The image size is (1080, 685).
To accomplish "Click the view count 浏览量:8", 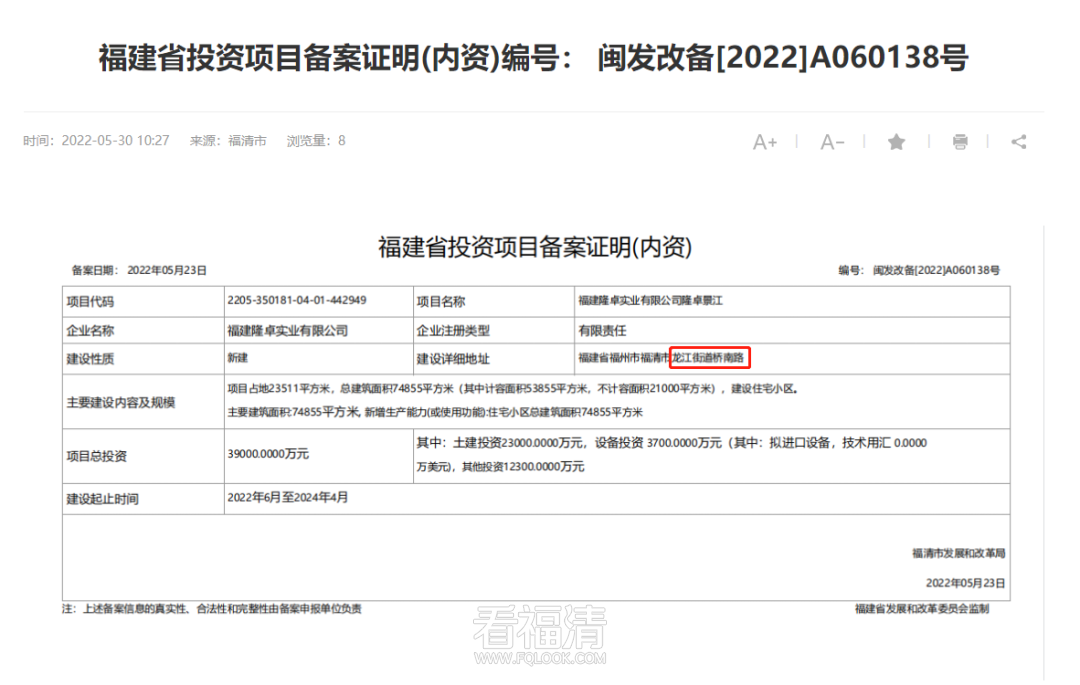I will click(316, 140).
